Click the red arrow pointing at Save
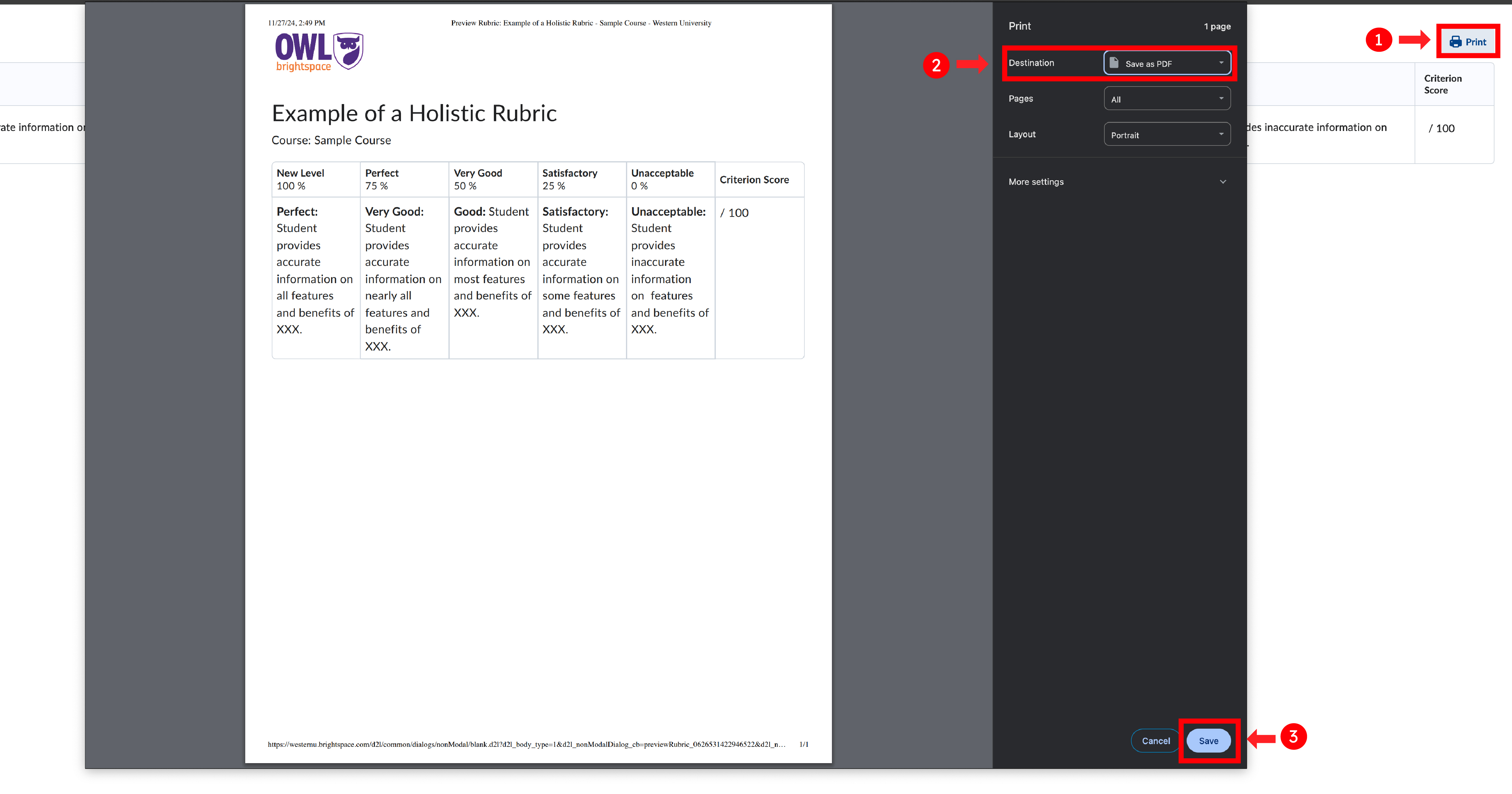The height and width of the screenshot is (794, 1512). [1261, 738]
